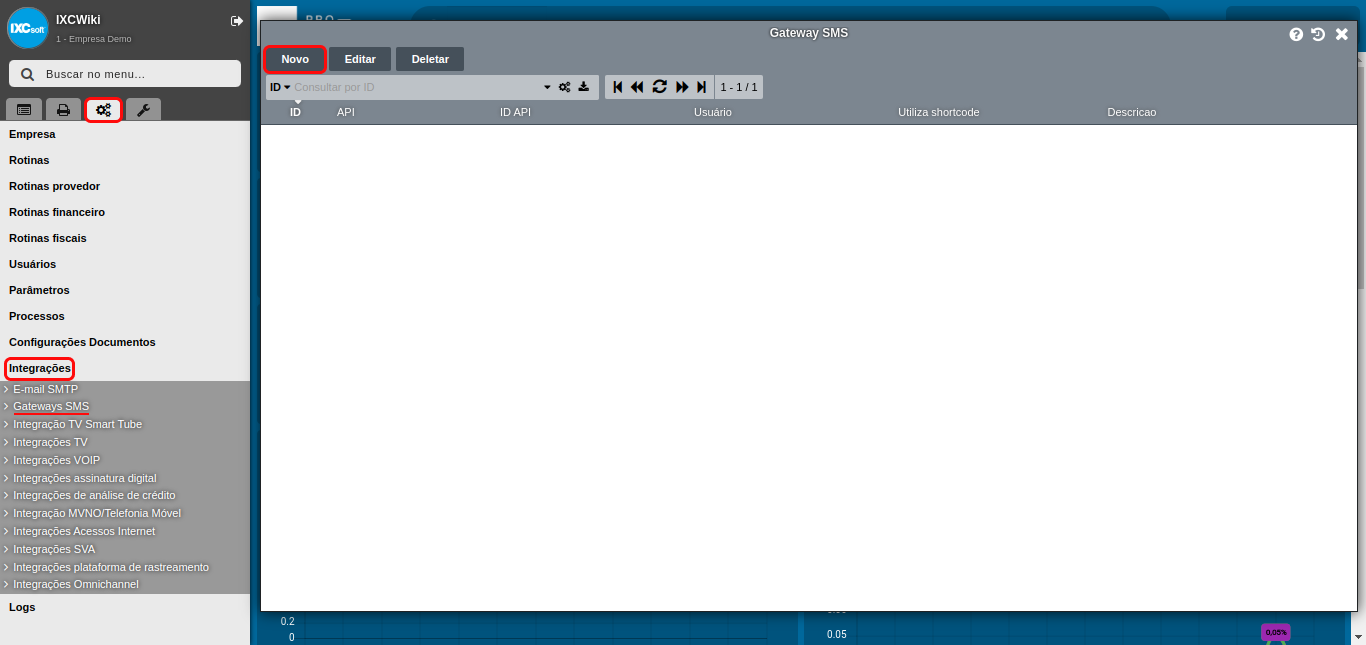1366x645 pixels.
Task: Jump to first page of records
Action: pos(617,87)
